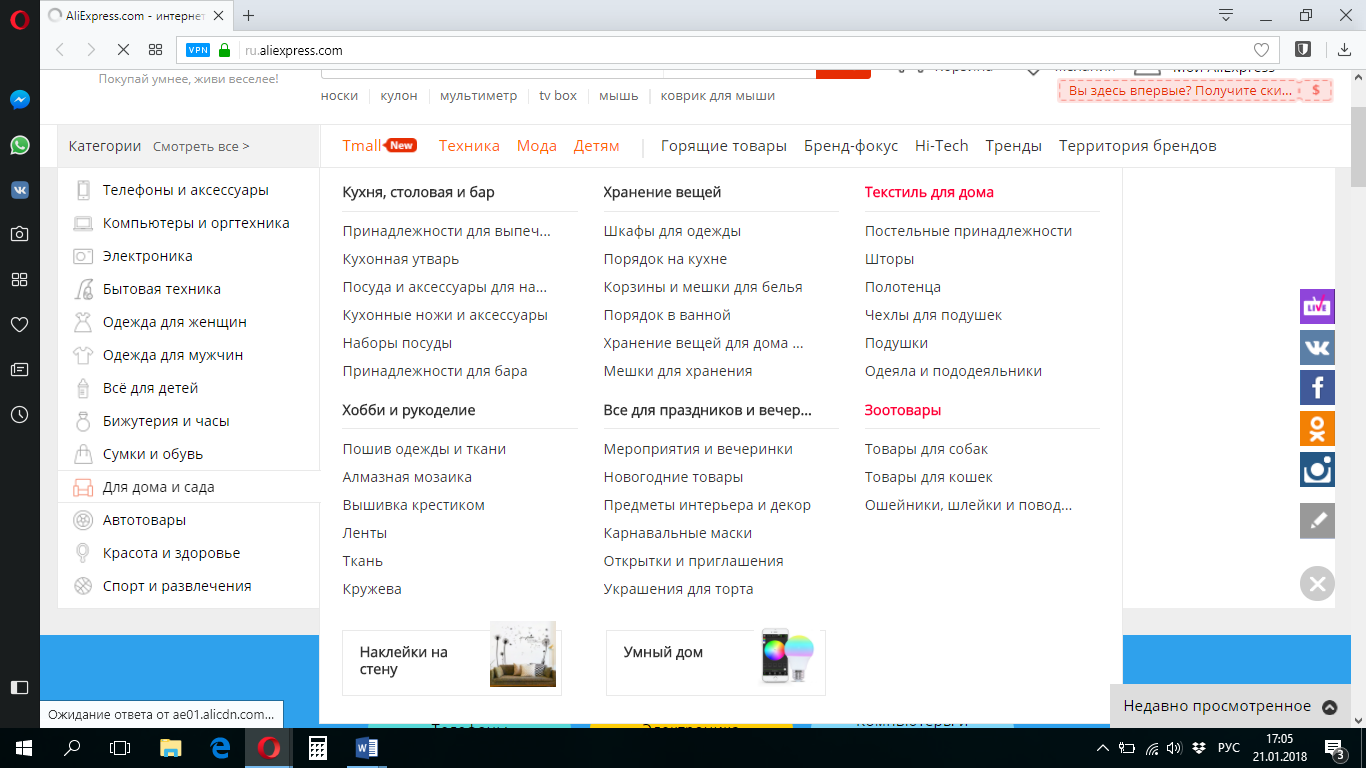
Task: Go back to the previous page
Action: point(60,50)
